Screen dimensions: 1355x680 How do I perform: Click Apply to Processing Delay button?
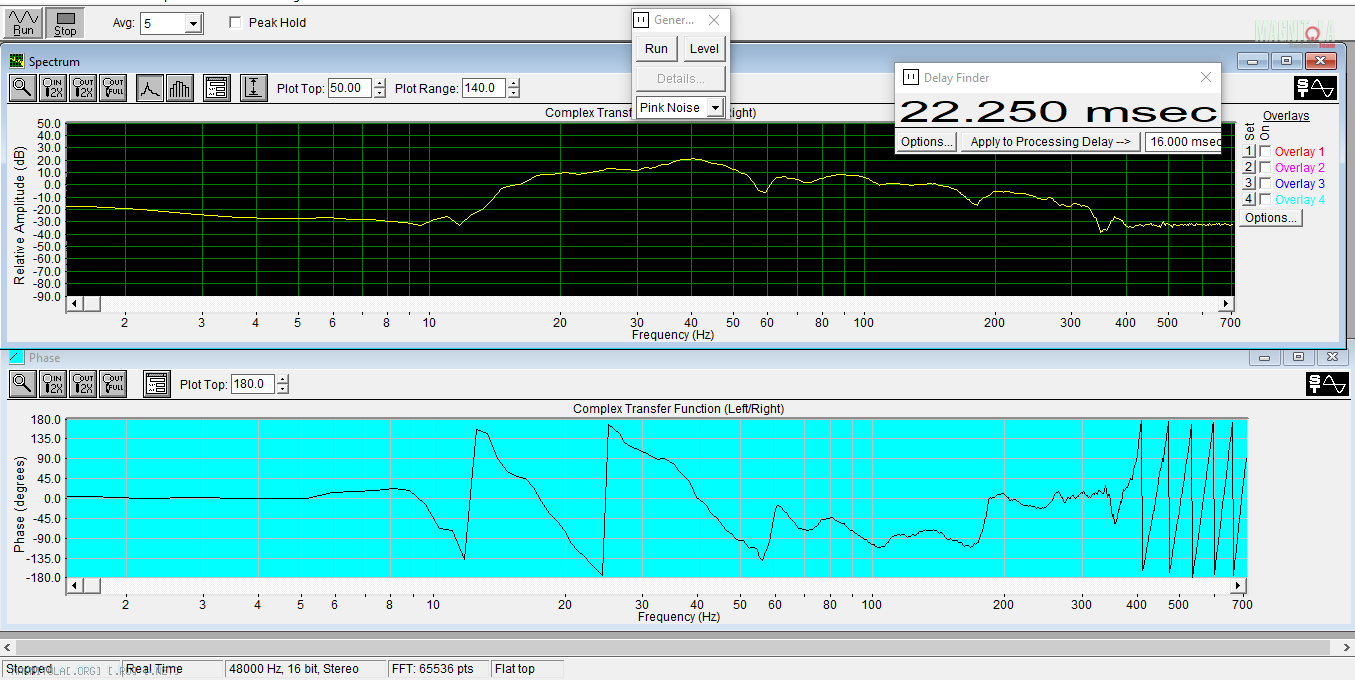[1050, 142]
